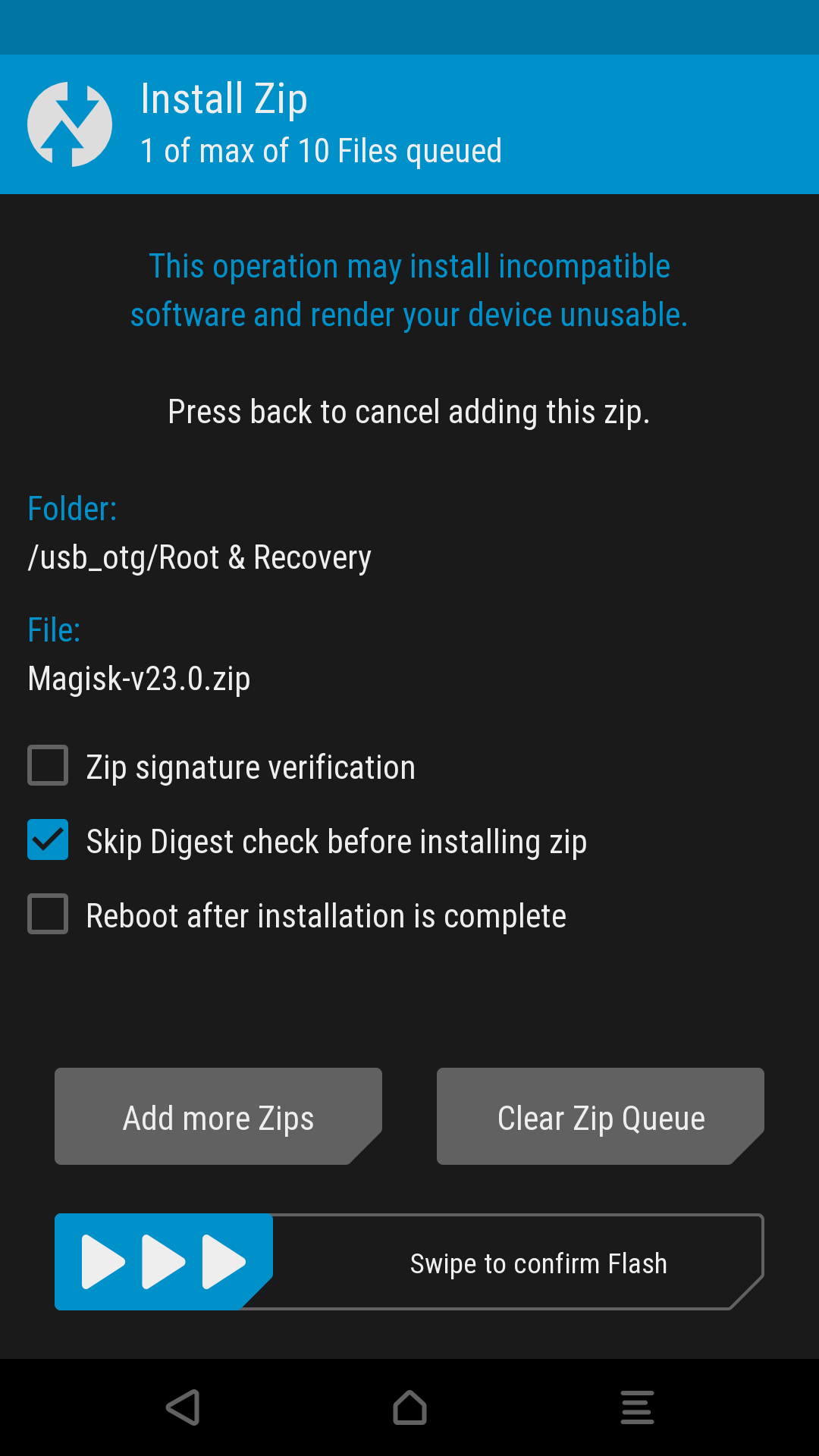Uncheck the Skip Digest check box

tap(48, 839)
